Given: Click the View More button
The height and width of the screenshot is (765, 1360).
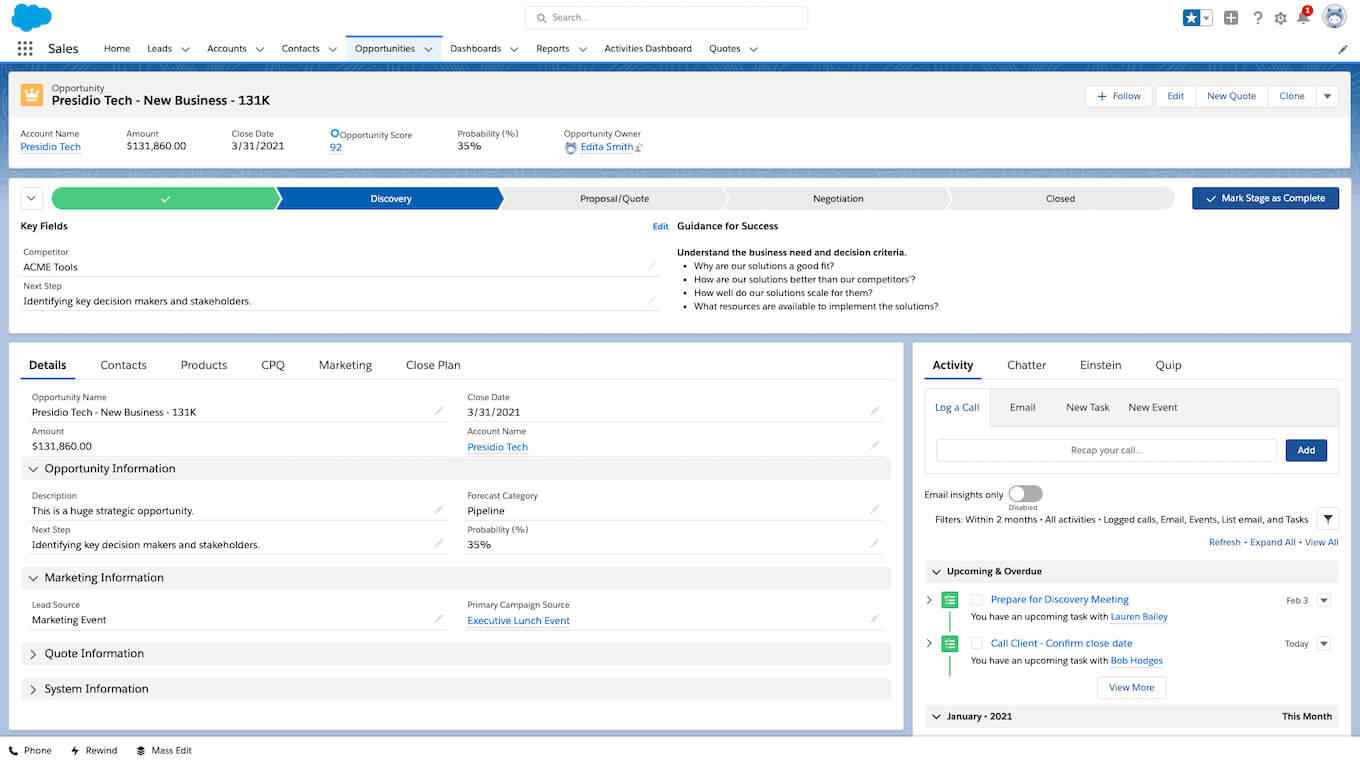Looking at the screenshot, I should pyautogui.click(x=1131, y=688).
